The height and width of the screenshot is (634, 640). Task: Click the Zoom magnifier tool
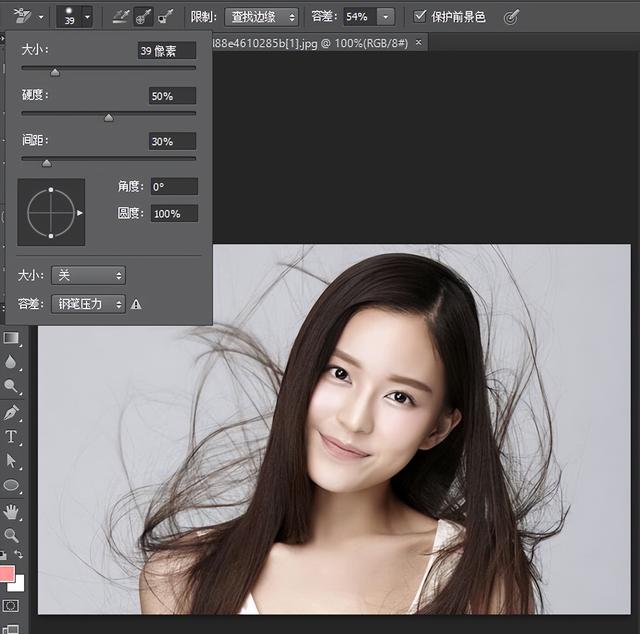[x=11, y=535]
